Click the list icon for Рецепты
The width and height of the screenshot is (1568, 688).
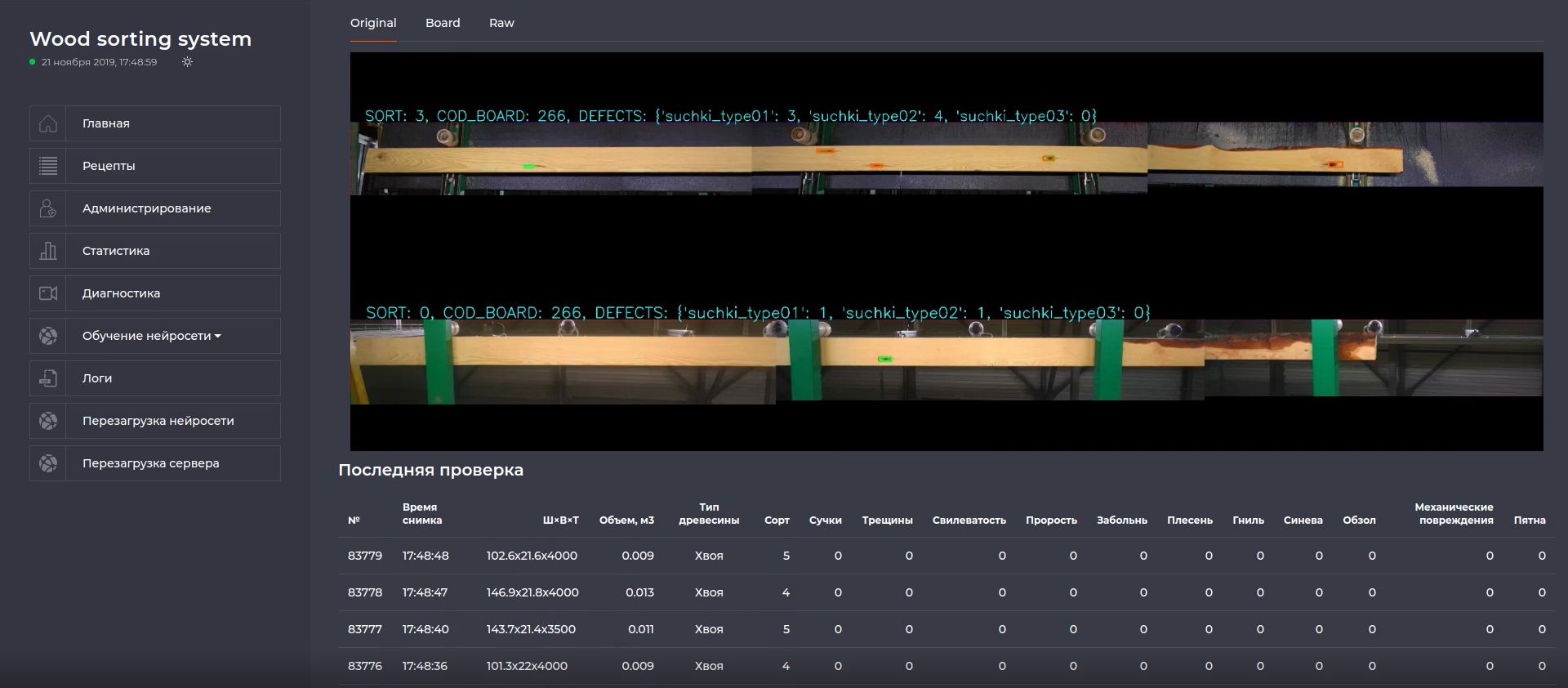pos(48,166)
